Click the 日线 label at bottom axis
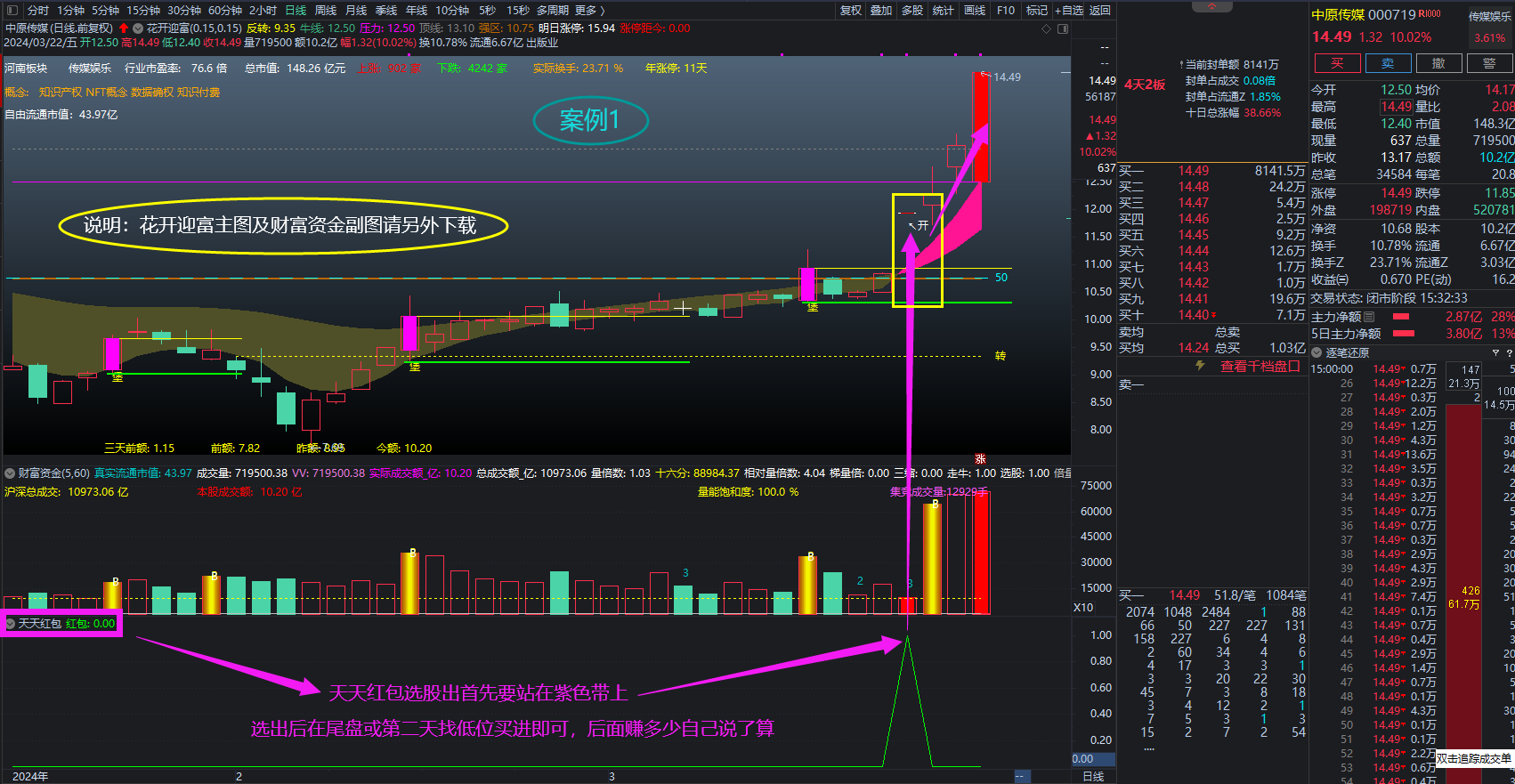Image resolution: width=1515 pixels, height=784 pixels. tap(1093, 777)
